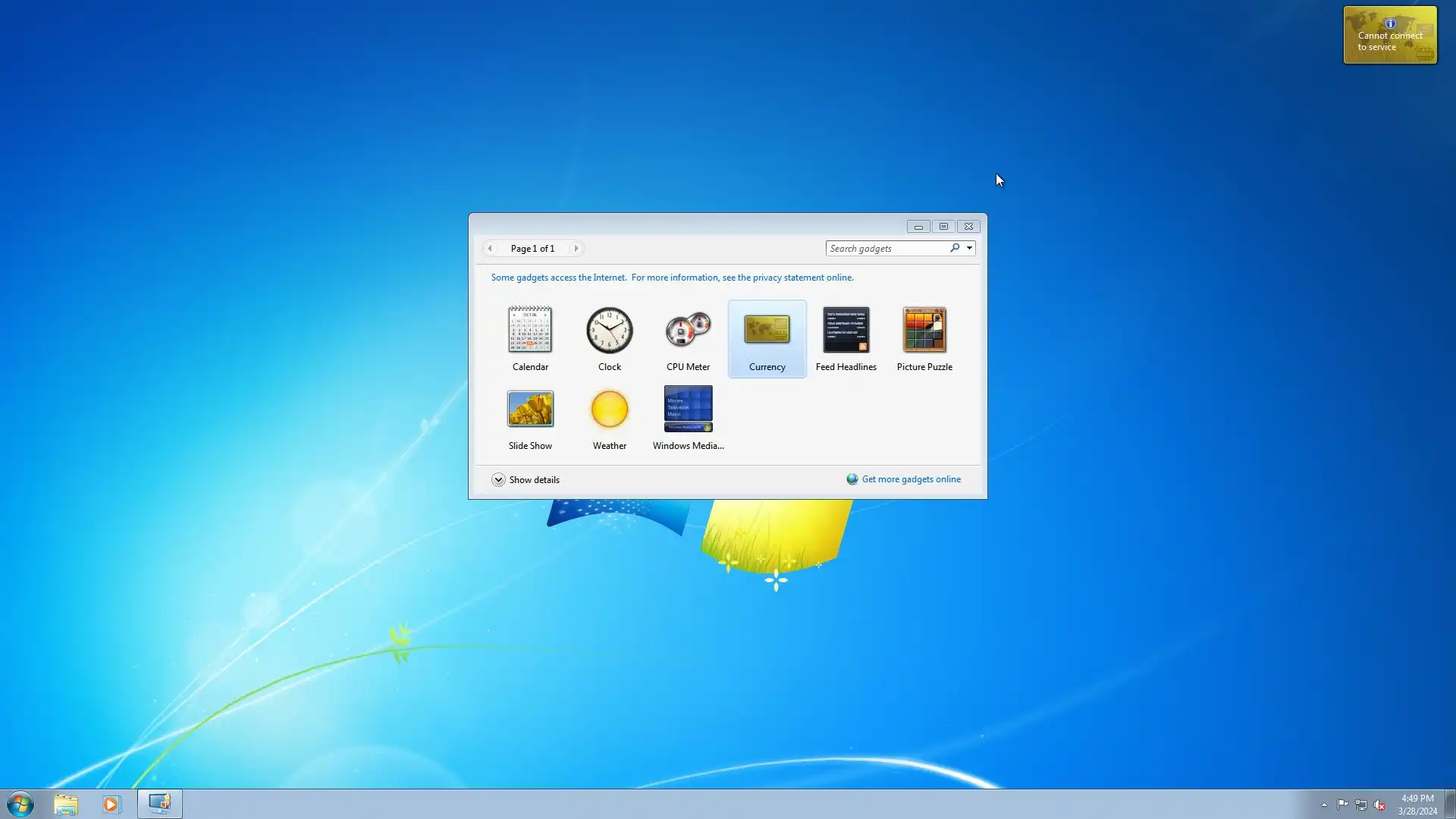This screenshot has height=819, width=1456.
Task: Click the Weather gadget sun icon
Action: [x=609, y=409]
